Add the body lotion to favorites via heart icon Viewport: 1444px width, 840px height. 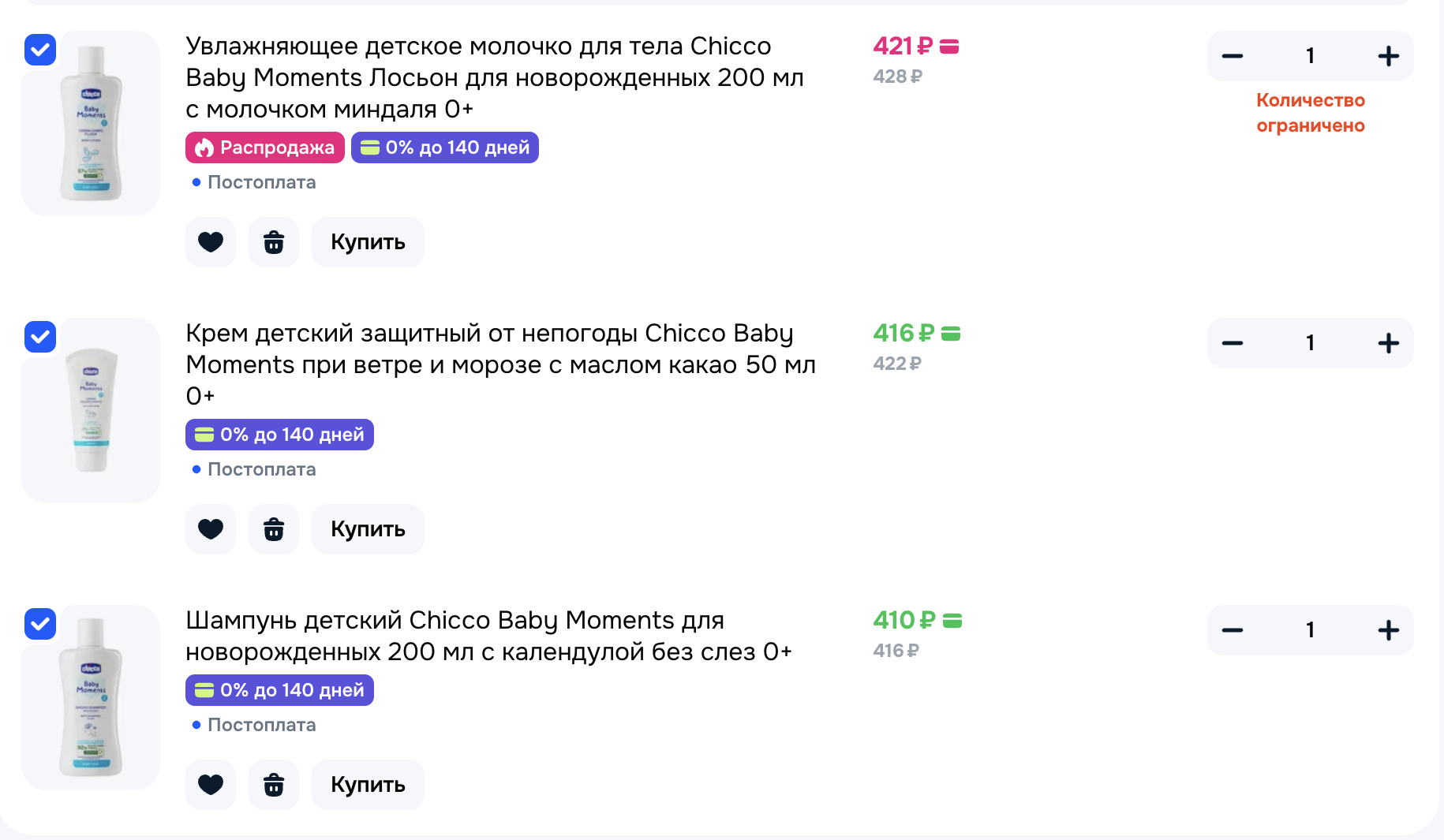pos(211,242)
